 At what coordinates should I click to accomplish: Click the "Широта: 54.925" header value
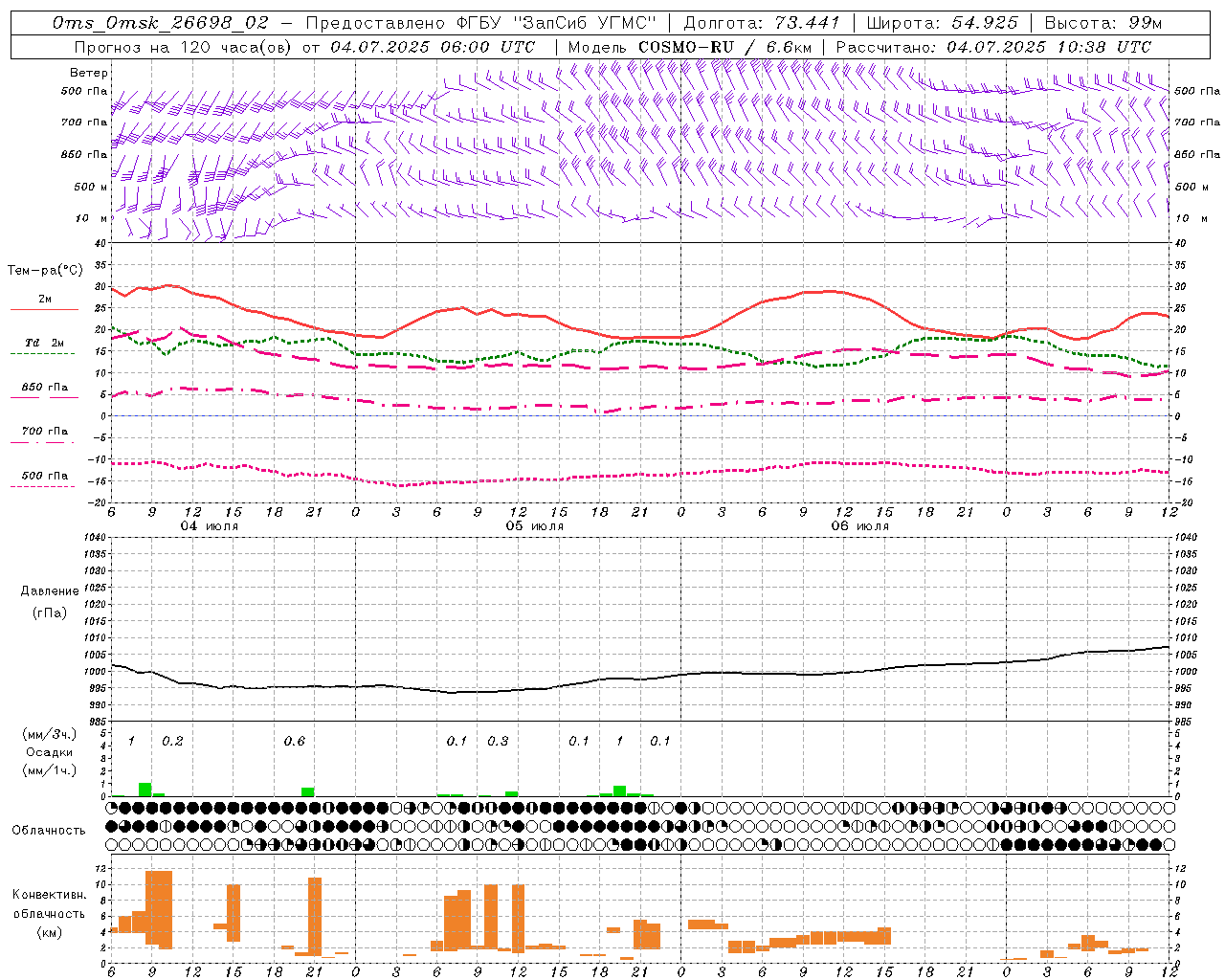(x=942, y=22)
